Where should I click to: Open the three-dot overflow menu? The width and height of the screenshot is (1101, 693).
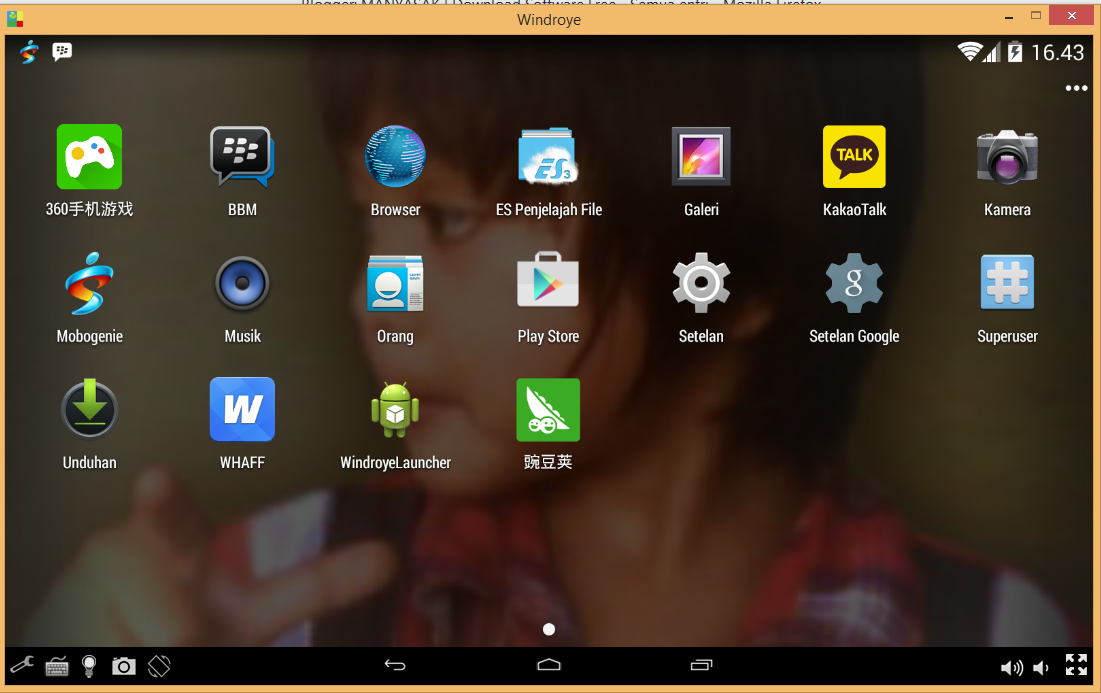point(1076,88)
